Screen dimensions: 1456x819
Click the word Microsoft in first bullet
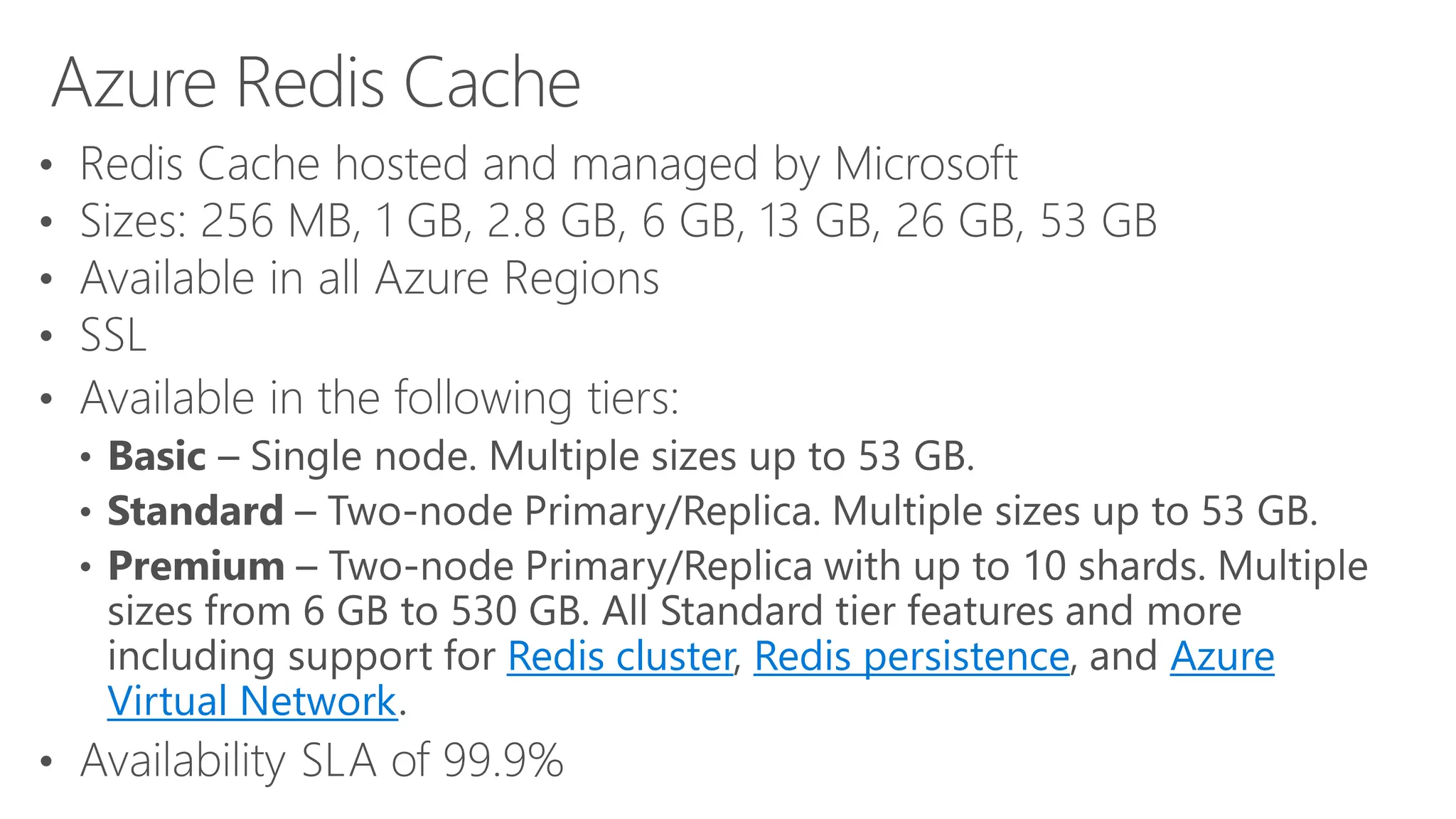coord(926,164)
